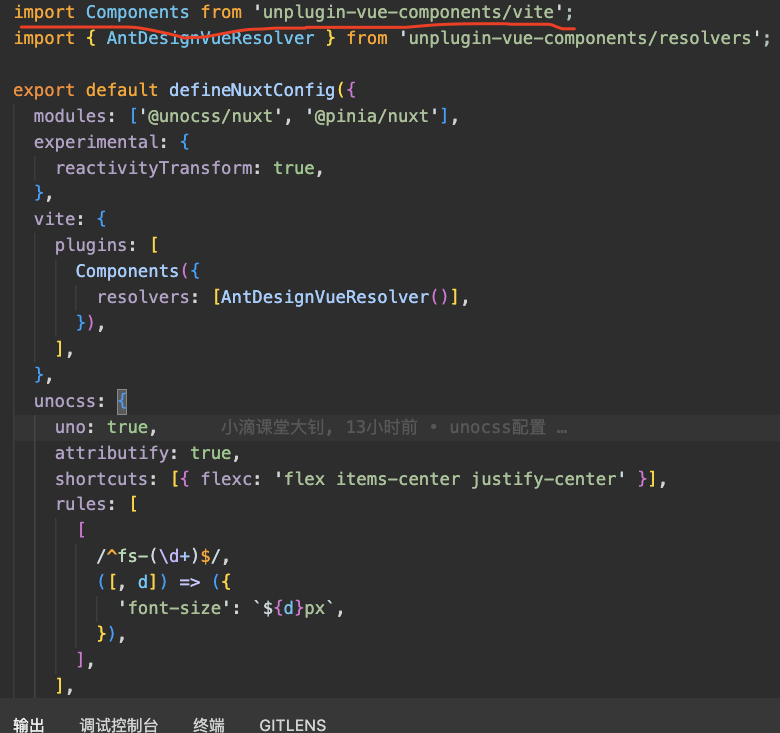
Task: Switch to 调试控制台 tab
Action: pyautogui.click(x=118, y=725)
